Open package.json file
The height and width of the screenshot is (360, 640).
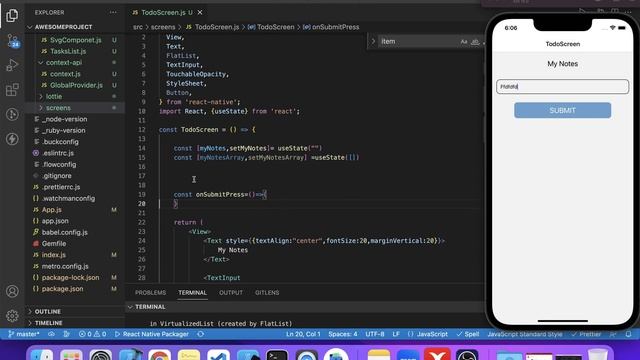(62, 289)
